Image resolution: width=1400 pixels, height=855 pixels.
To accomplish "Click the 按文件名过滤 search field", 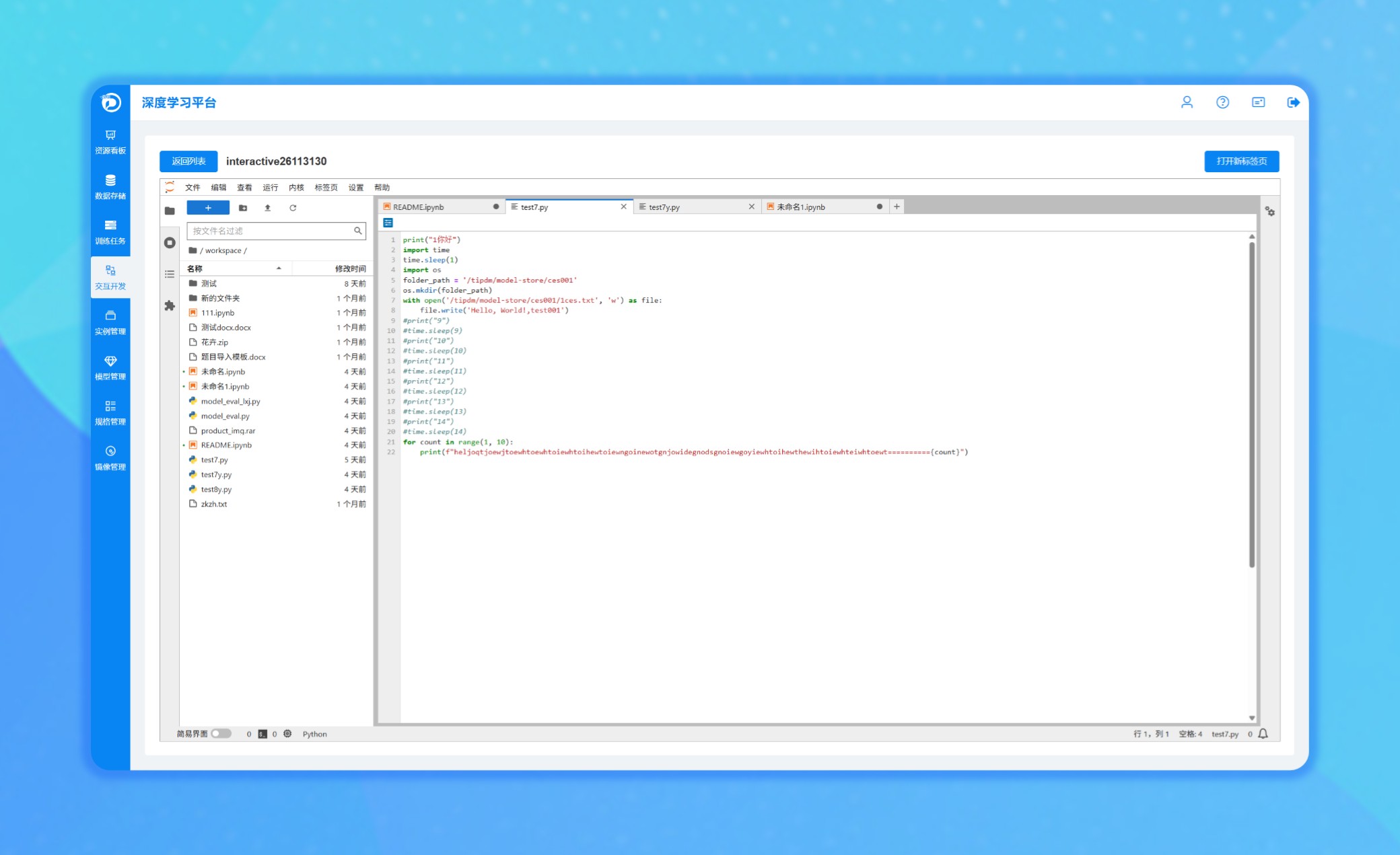I will 276,231.
